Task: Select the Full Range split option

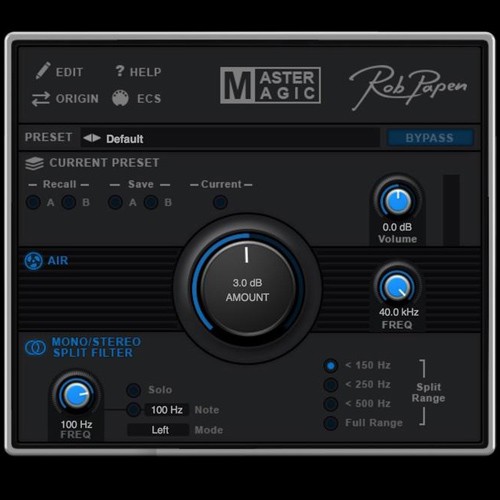Action: point(331,423)
